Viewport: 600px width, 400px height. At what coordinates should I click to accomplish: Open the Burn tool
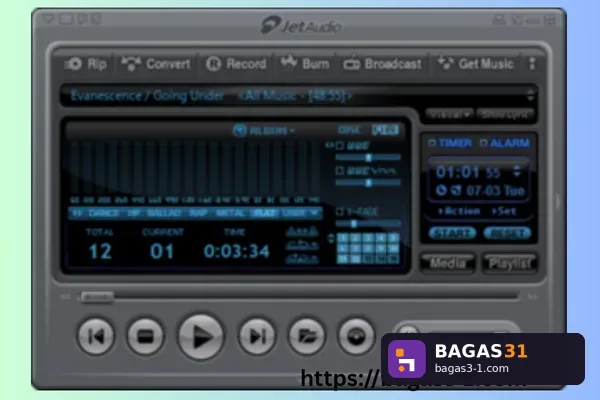[305, 64]
